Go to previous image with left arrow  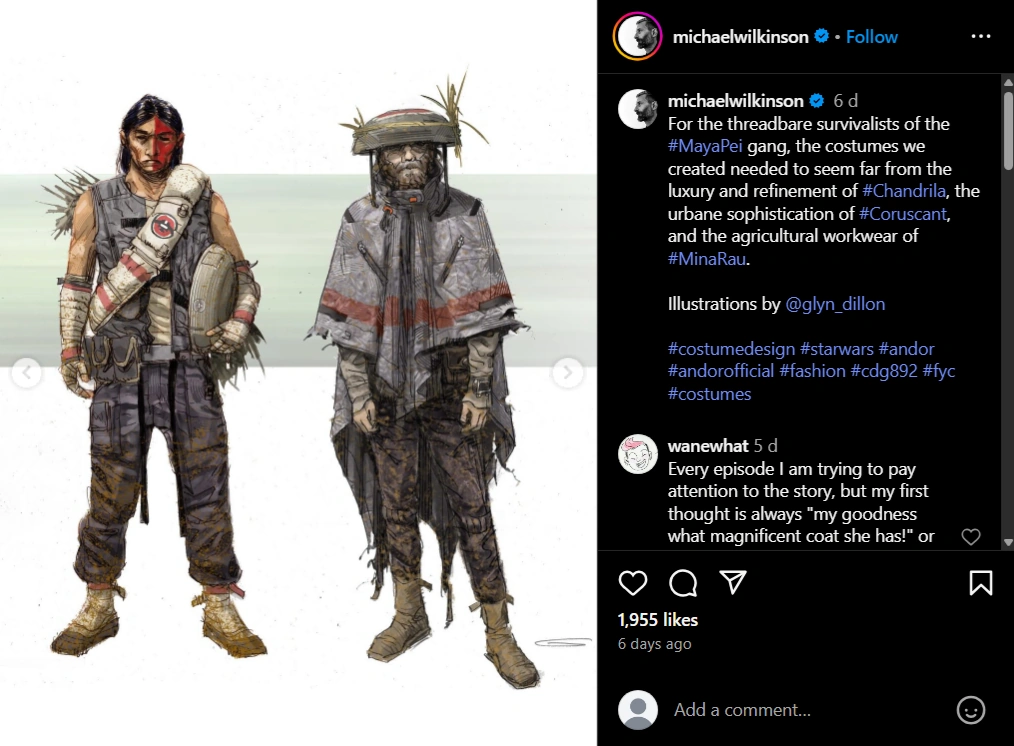27,372
